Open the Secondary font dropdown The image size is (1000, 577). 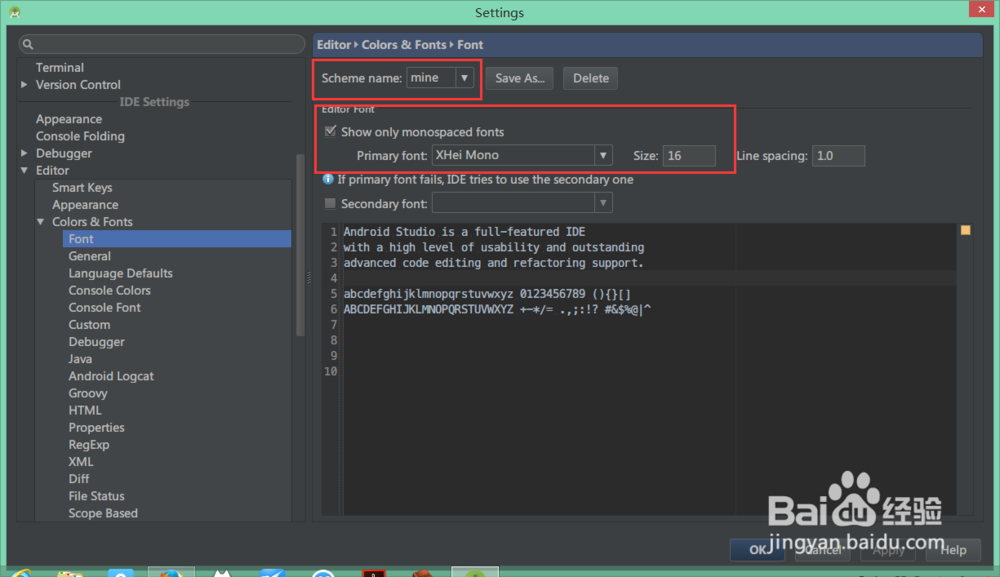603,203
